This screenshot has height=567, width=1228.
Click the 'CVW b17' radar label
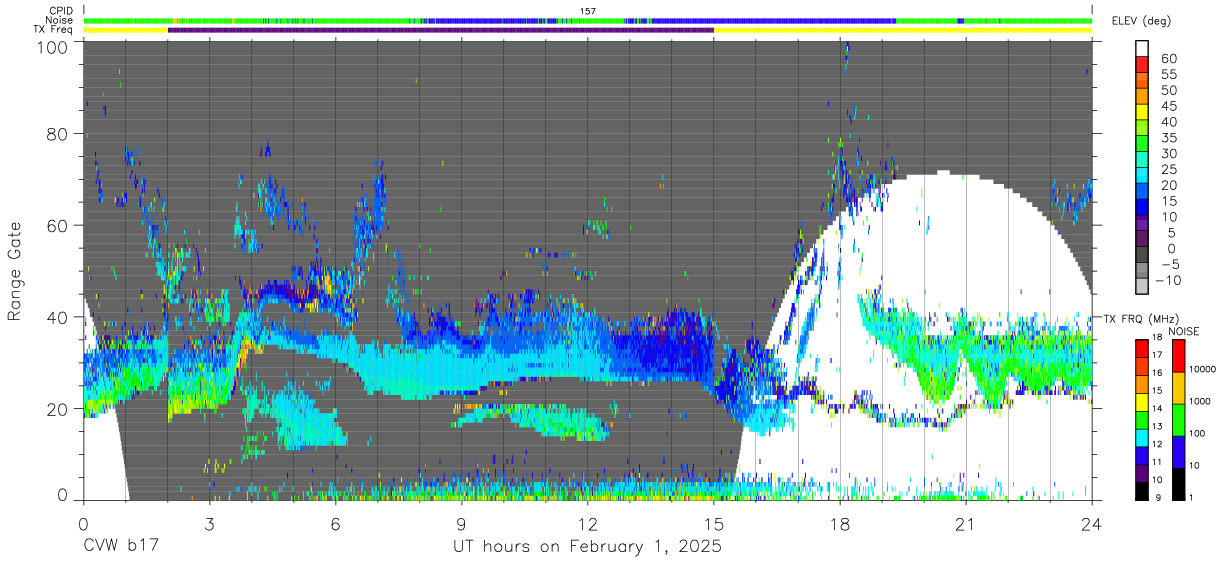[x=120, y=548]
